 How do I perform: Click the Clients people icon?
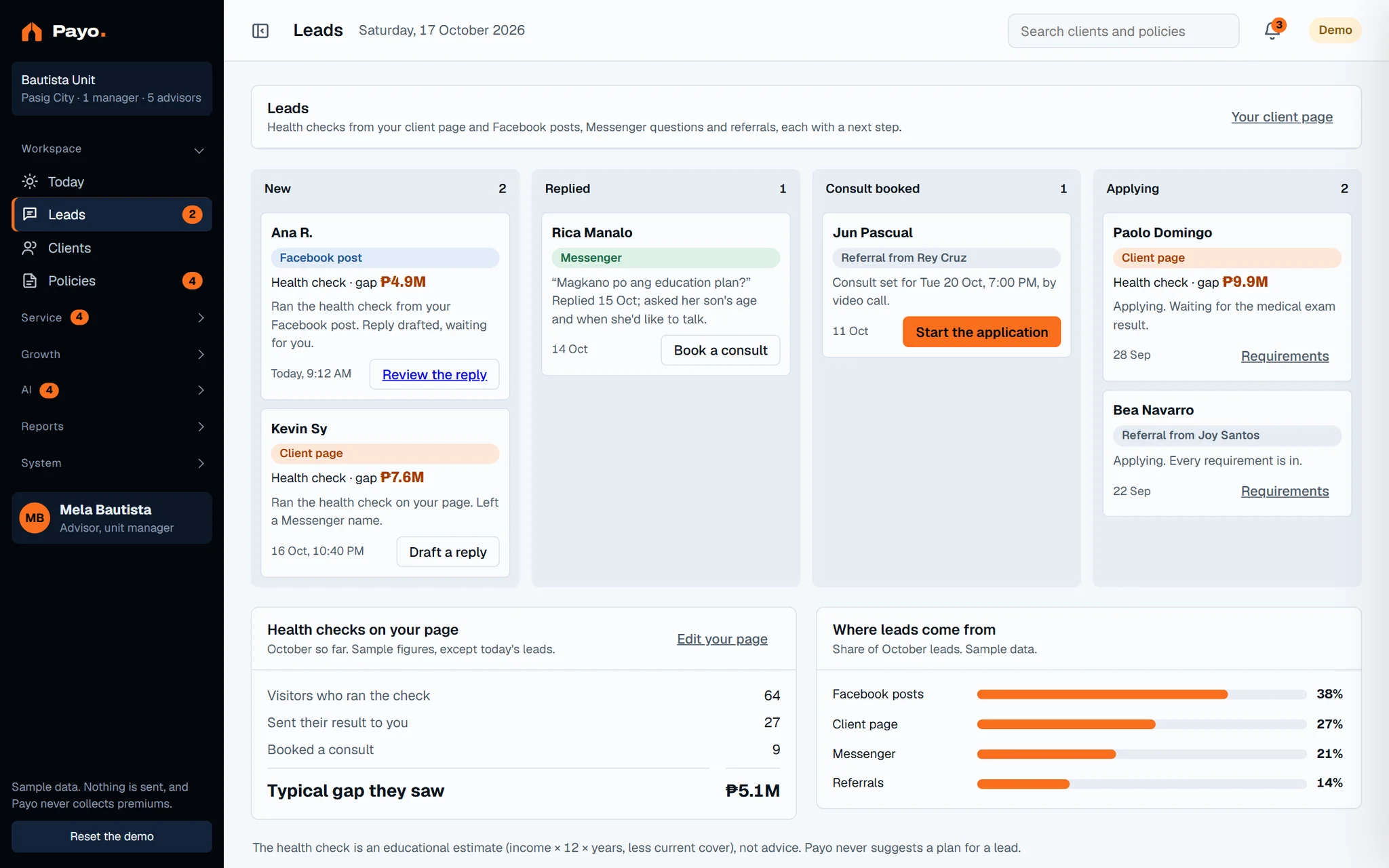click(x=29, y=248)
